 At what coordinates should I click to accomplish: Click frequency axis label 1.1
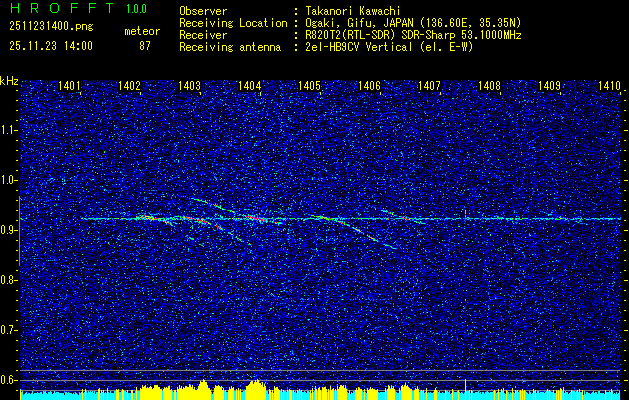coord(7,130)
